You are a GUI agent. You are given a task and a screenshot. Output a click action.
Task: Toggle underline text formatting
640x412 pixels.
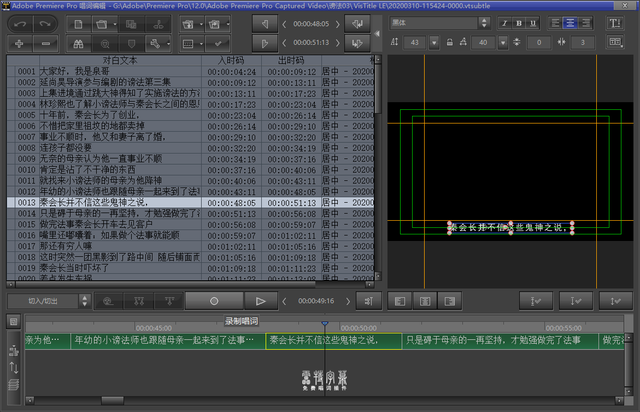(534, 22)
